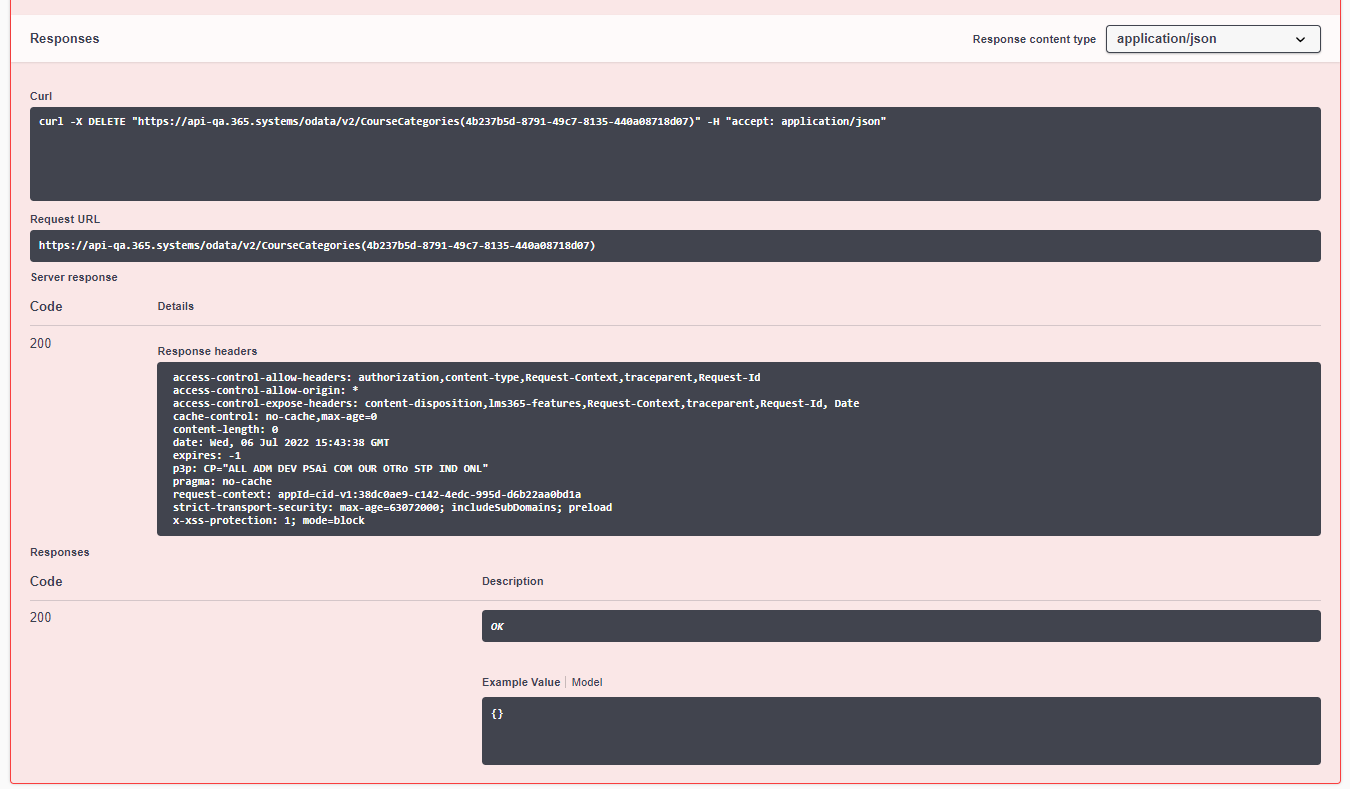Switch to the Model tab
Image resolution: width=1350 pixels, height=789 pixels.
click(587, 682)
